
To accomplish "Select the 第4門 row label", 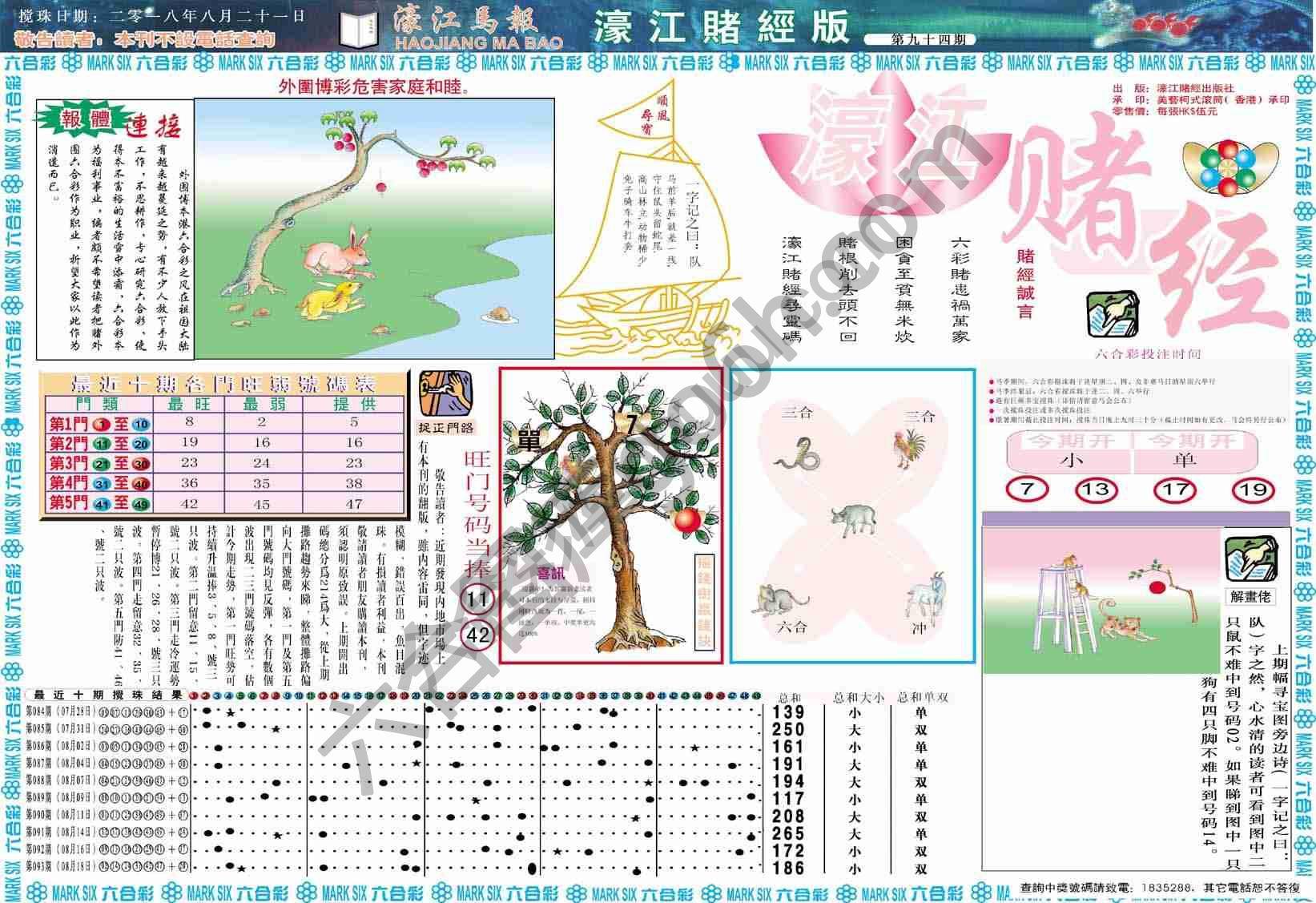I will [x=99, y=484].
